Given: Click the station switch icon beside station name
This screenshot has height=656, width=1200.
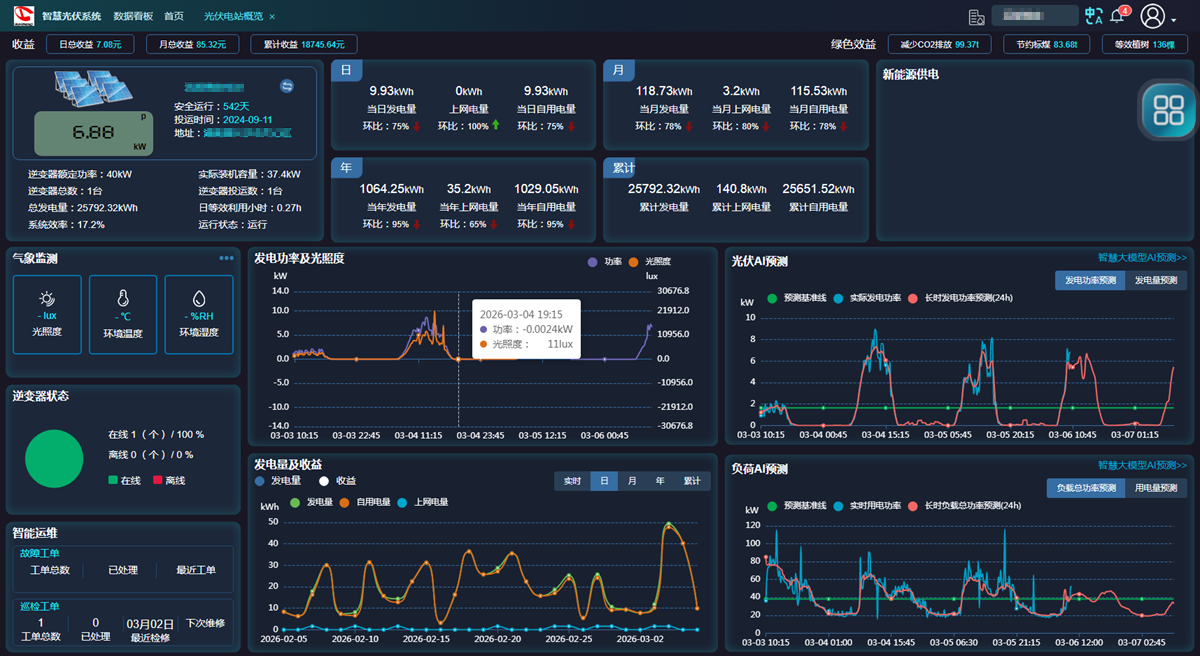Looking at the screenshot, I should (287, 87).
